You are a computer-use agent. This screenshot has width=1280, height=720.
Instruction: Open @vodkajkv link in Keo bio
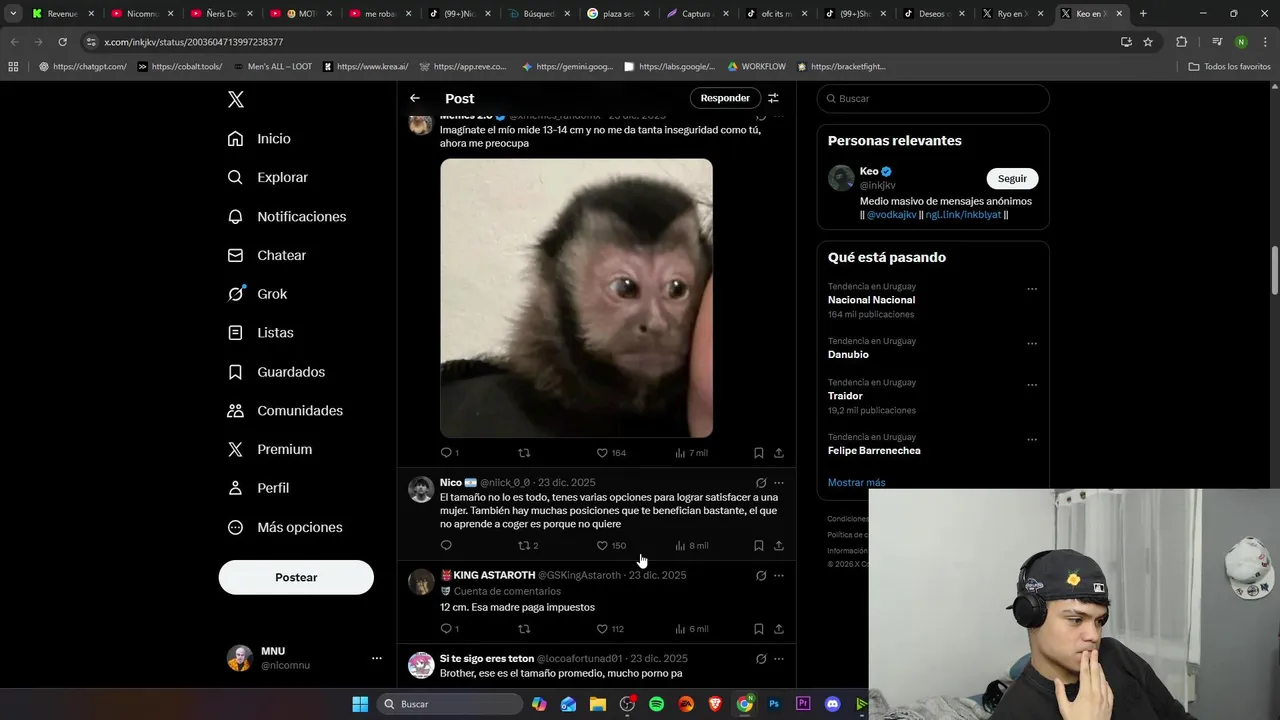click(891, 215)
